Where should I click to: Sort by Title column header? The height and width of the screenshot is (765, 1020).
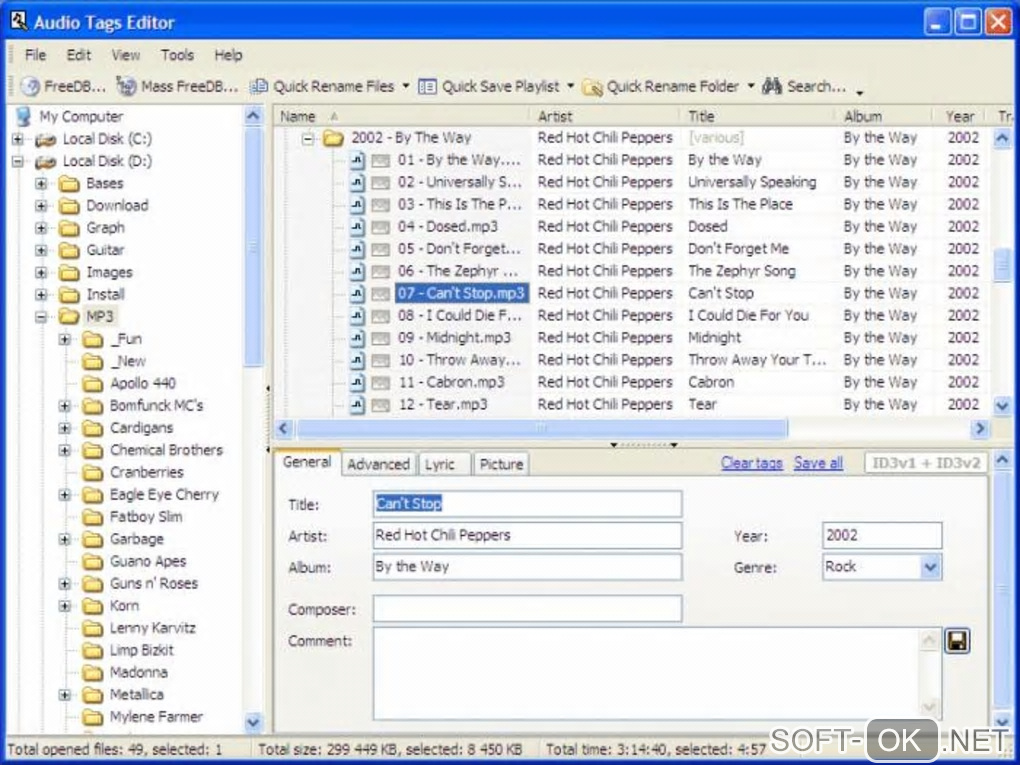coord(758,116)
